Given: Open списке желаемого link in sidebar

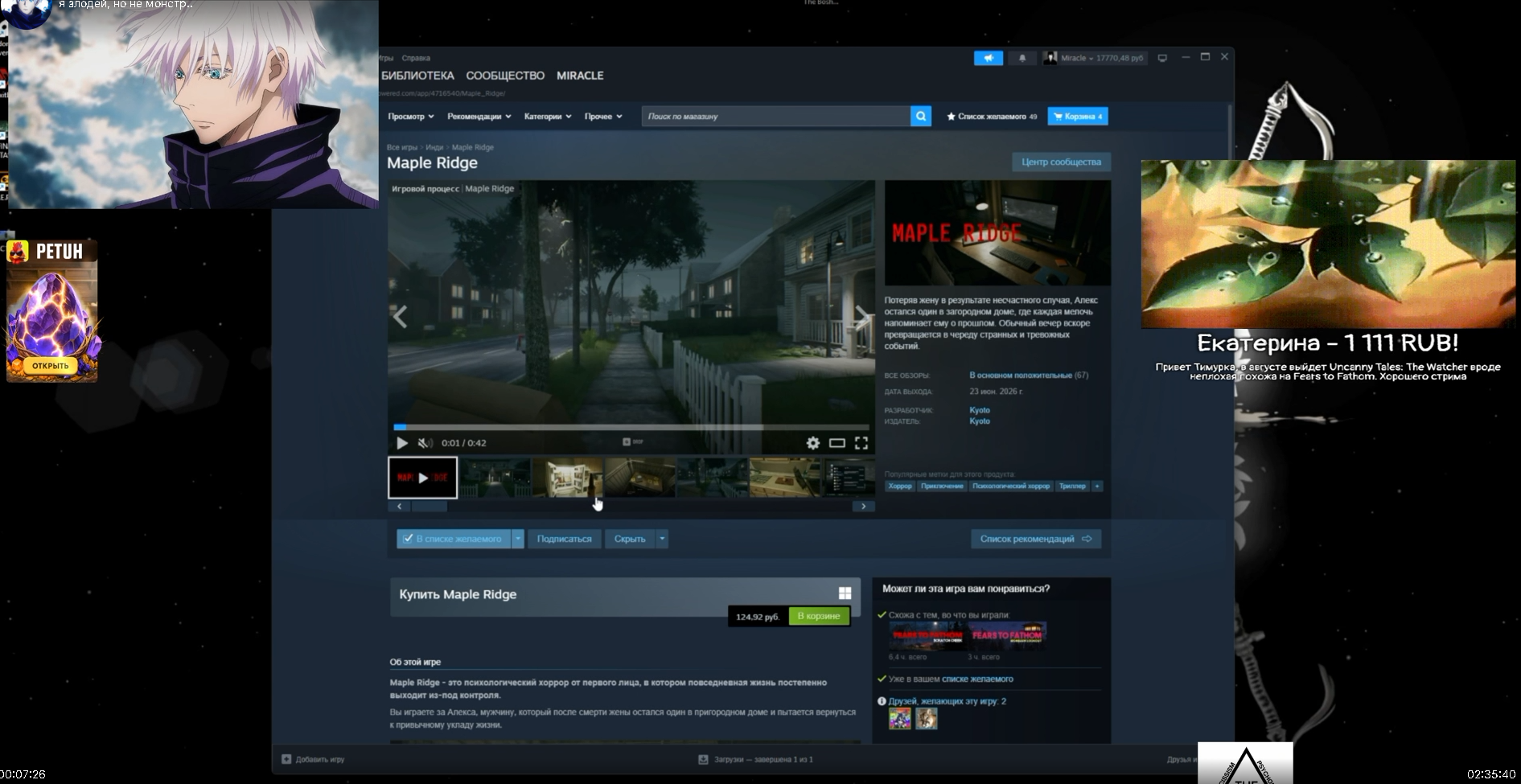Looking at the screenshot, I should (977, 679).
